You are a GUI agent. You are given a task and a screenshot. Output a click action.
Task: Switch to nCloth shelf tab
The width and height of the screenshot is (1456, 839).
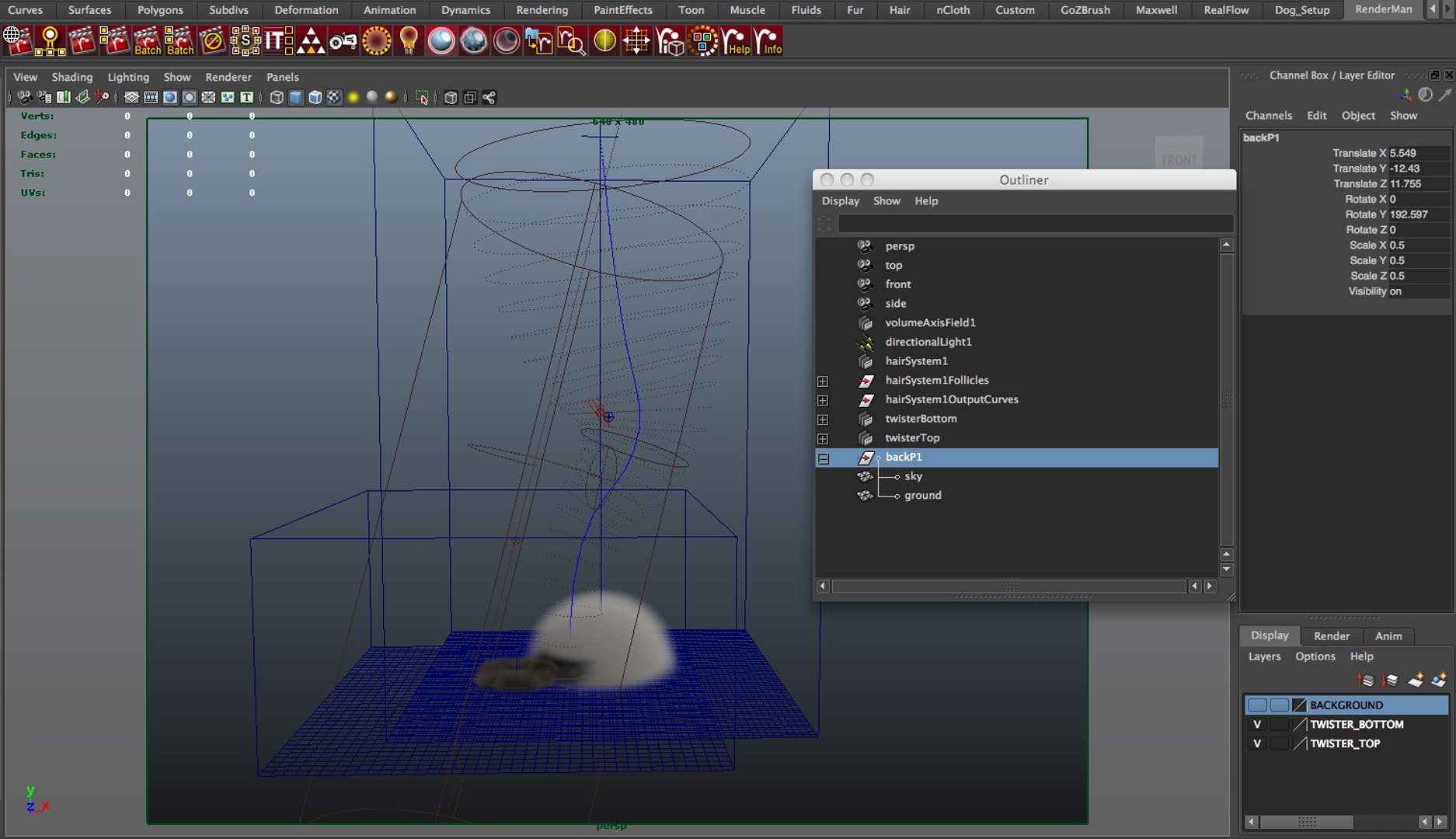pos(953,10)
